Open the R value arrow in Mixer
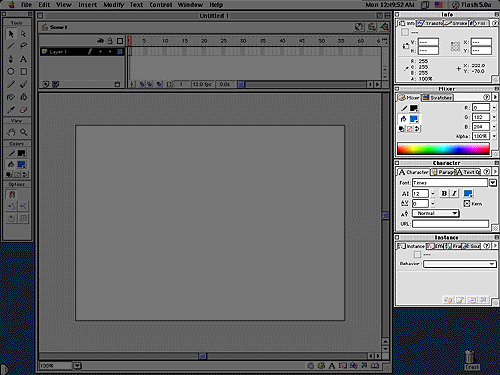Viewport: 500px width, 375px height. click(x=494, y=107)
